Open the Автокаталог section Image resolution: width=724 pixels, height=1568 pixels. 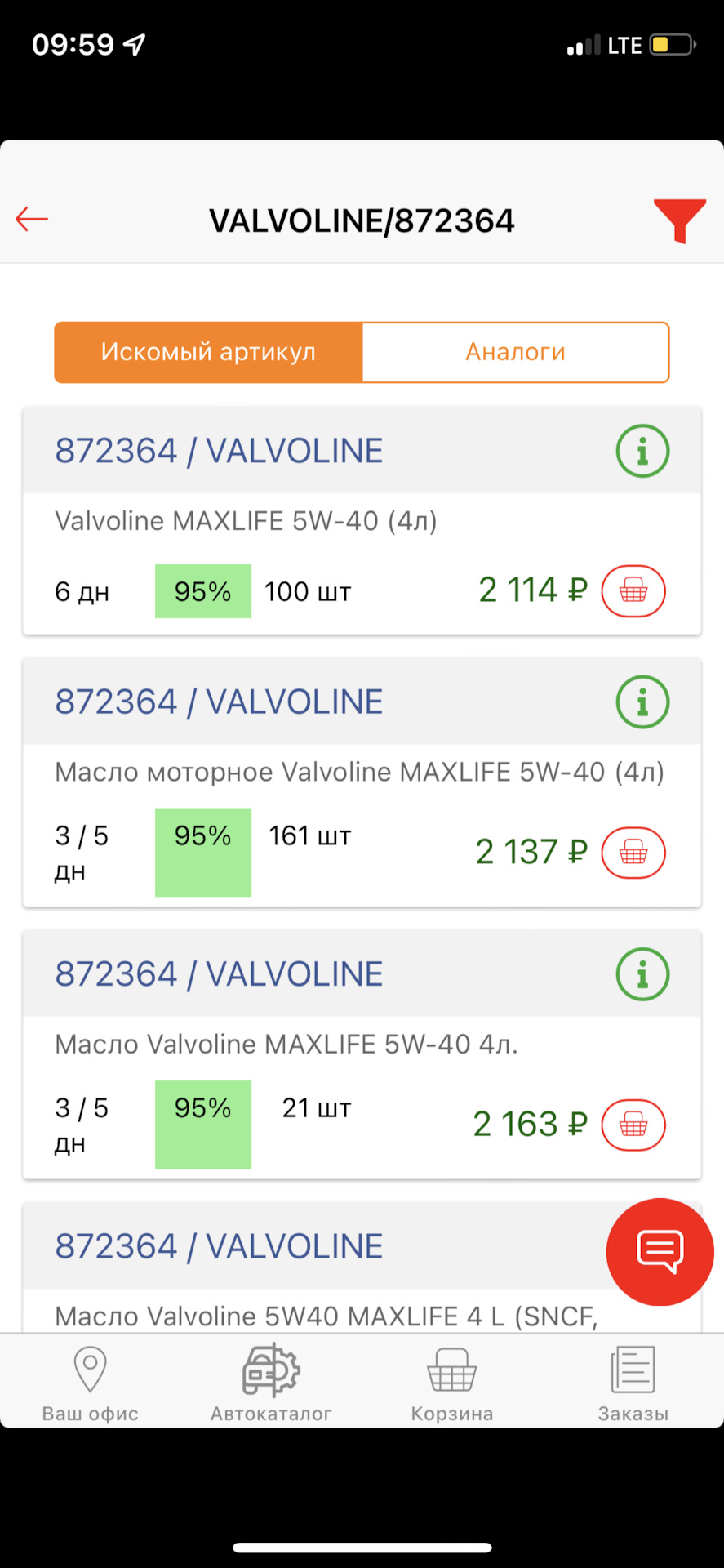(x=271, y=1383)
